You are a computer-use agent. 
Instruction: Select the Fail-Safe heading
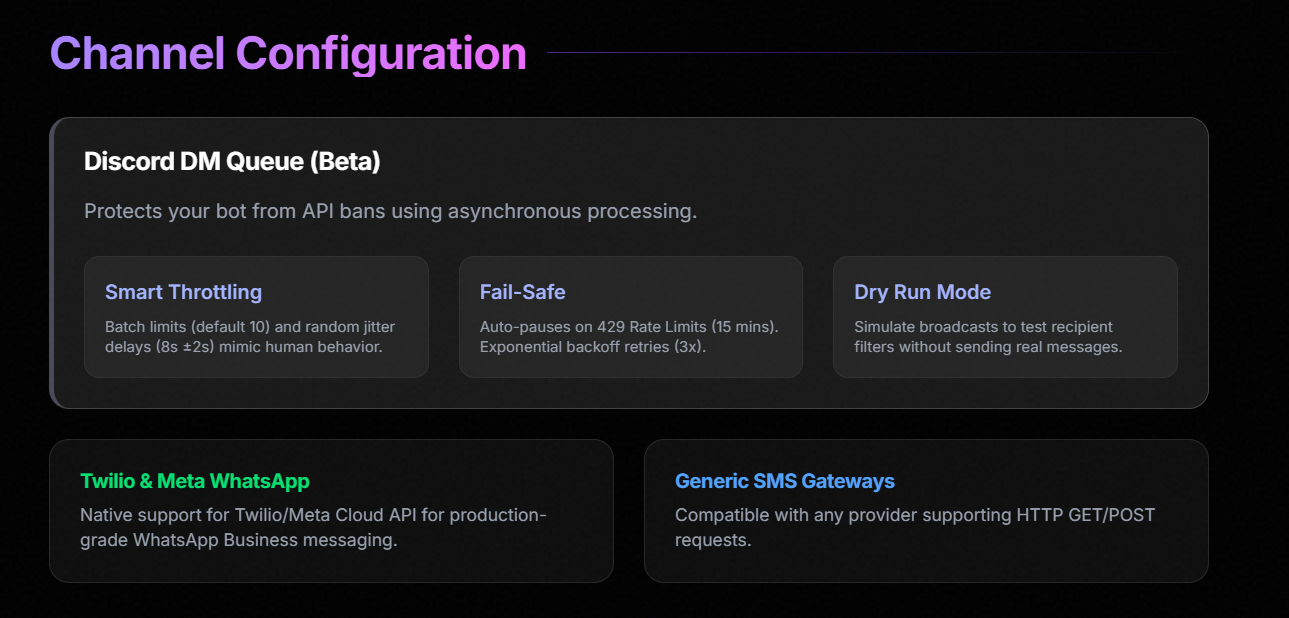tap(522, 292)
